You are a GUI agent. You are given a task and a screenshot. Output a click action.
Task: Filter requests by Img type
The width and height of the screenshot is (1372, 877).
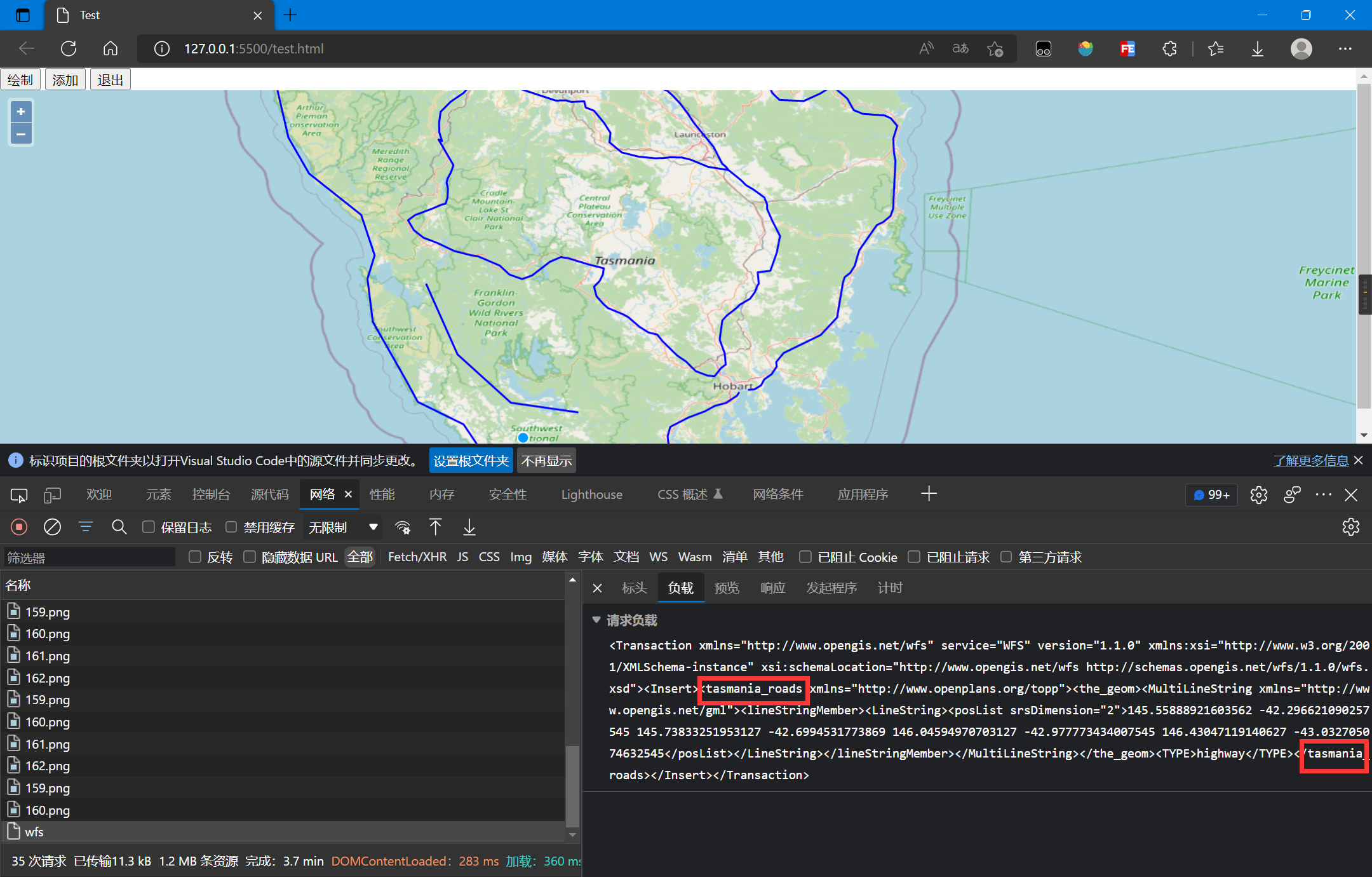click(521, 557)
